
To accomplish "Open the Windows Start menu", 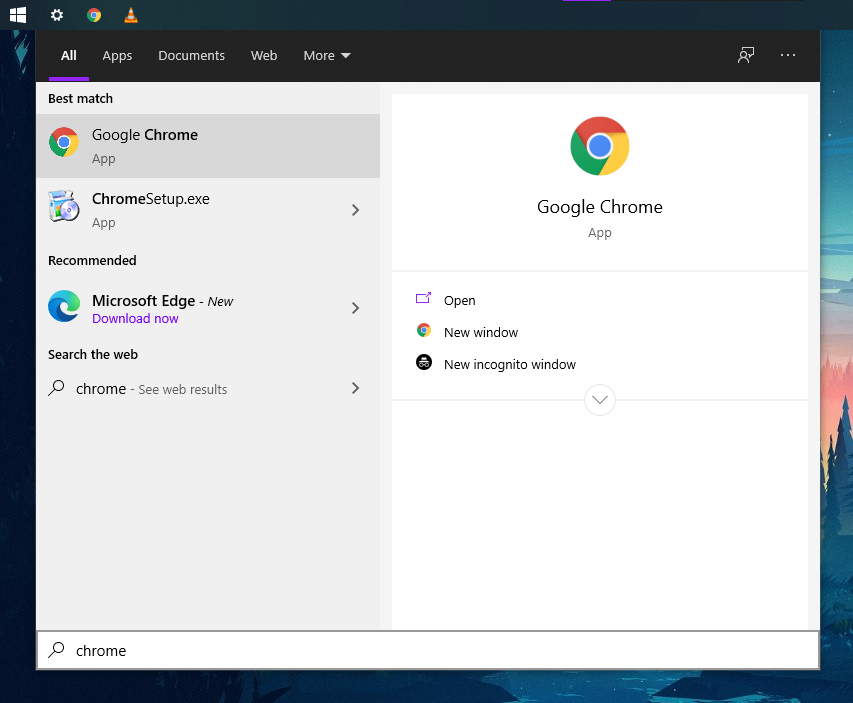I will tap(18, 15).
